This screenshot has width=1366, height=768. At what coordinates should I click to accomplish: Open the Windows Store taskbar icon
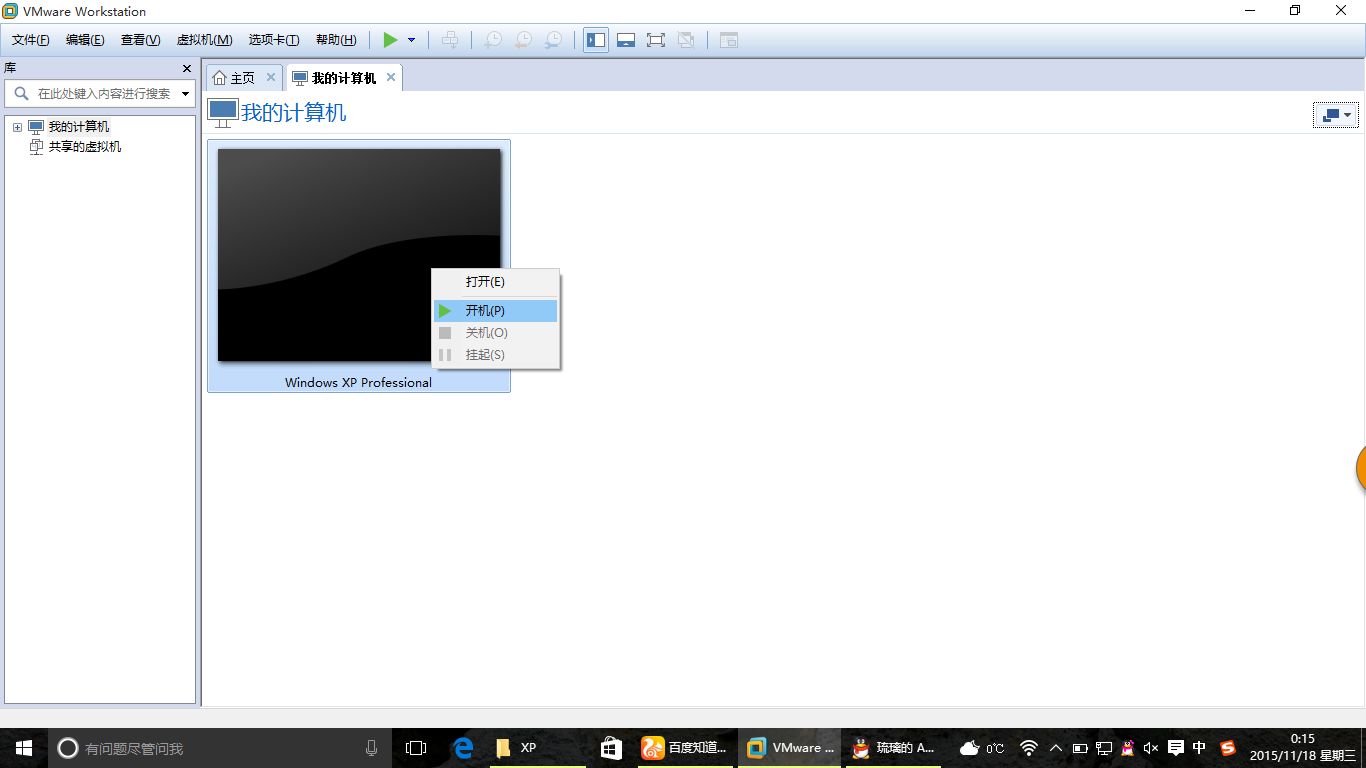click(610, 748)
